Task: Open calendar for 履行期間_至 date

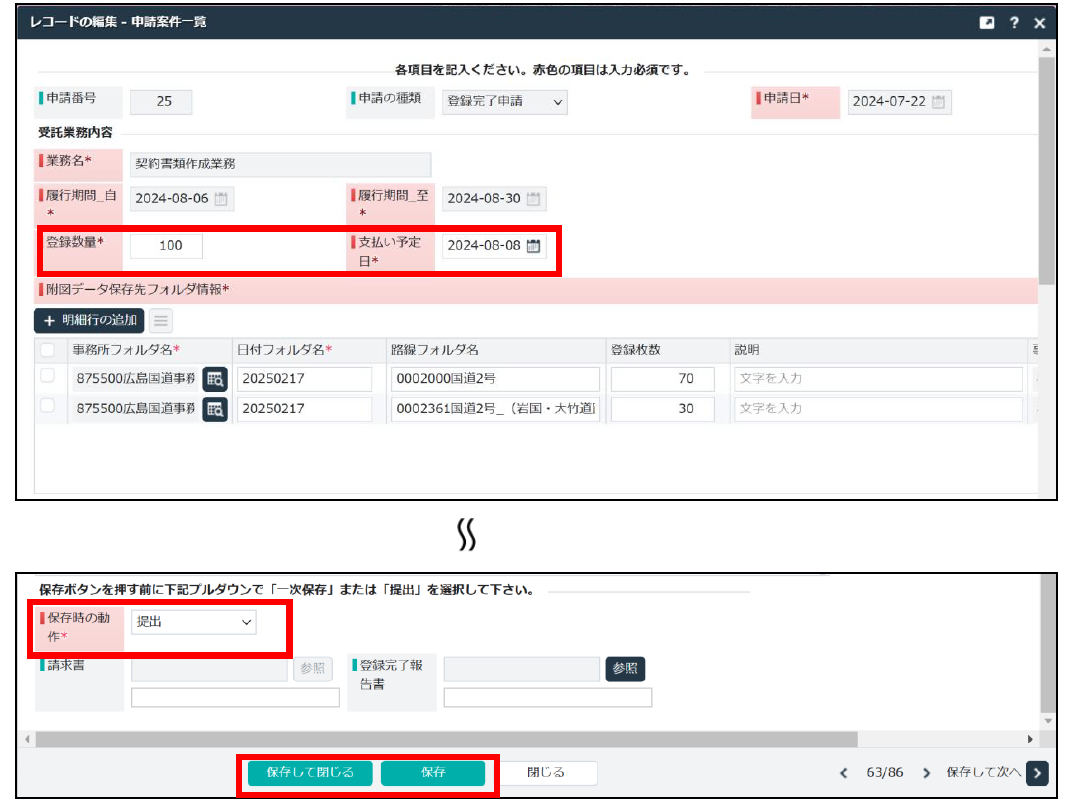Action: pos(534,199)
